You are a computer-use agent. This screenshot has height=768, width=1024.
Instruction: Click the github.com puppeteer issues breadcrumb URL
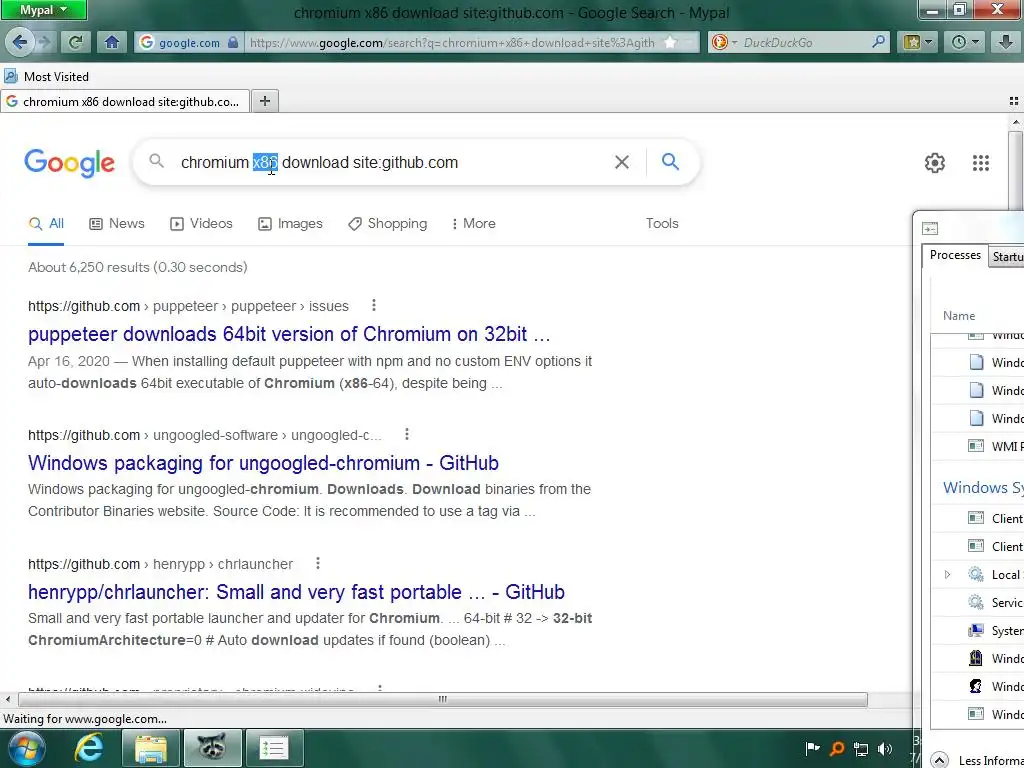(188, 306)
